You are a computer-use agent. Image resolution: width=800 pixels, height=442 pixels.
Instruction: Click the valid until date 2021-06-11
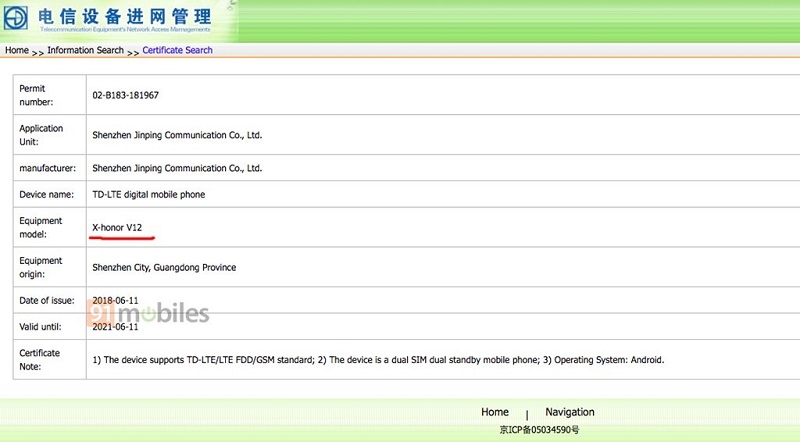point(115,326)
